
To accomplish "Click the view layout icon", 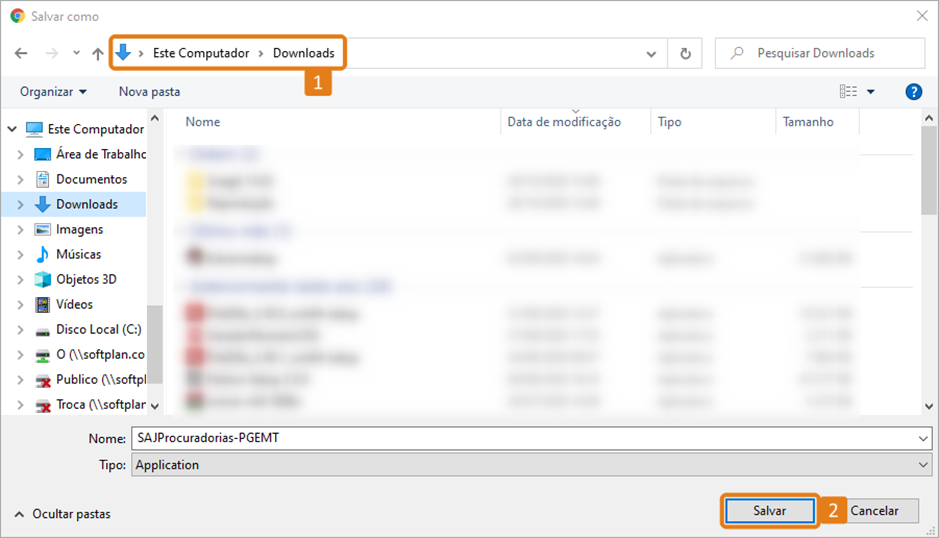I will (x=848, y=91).
